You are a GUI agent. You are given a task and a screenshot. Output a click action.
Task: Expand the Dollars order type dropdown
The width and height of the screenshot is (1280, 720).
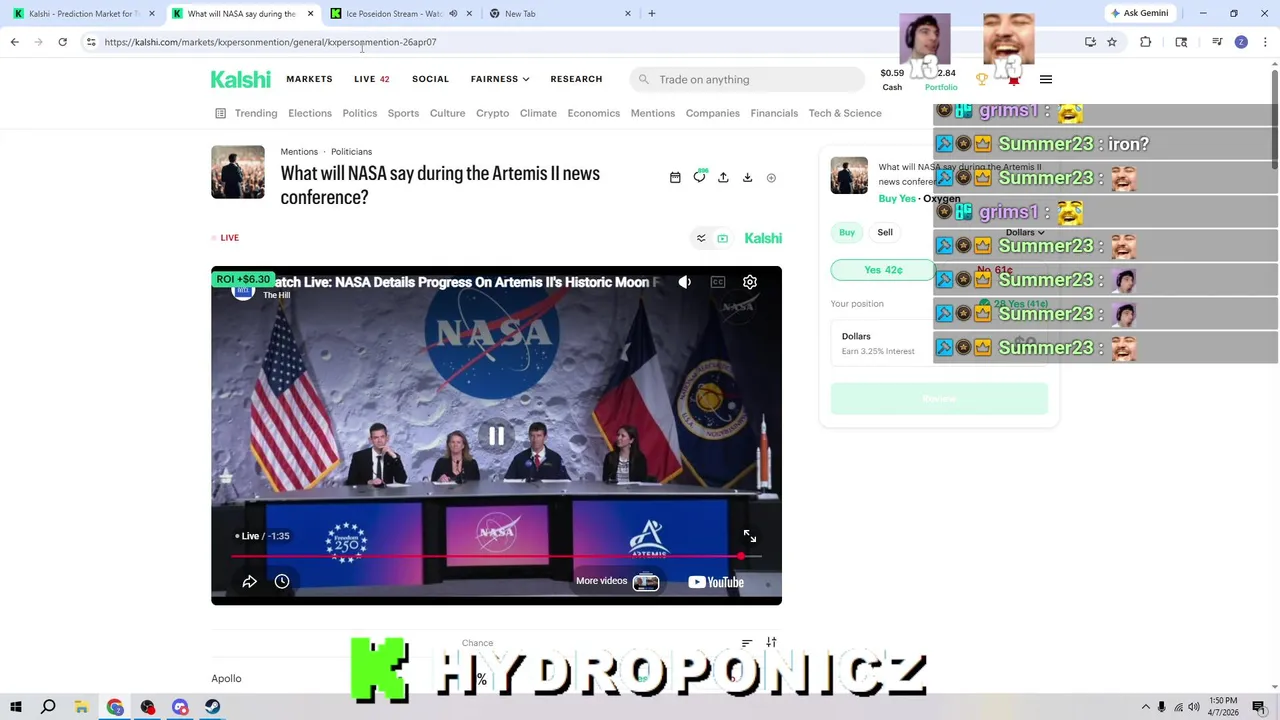tap(1025, 232)
